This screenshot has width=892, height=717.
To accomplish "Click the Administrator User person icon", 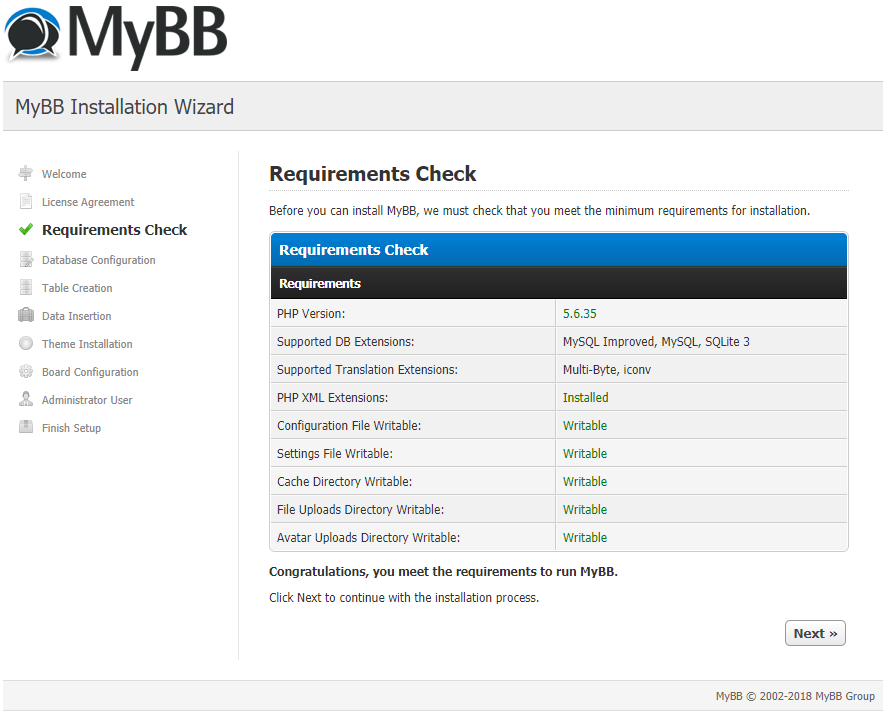I will pos(26,400).
